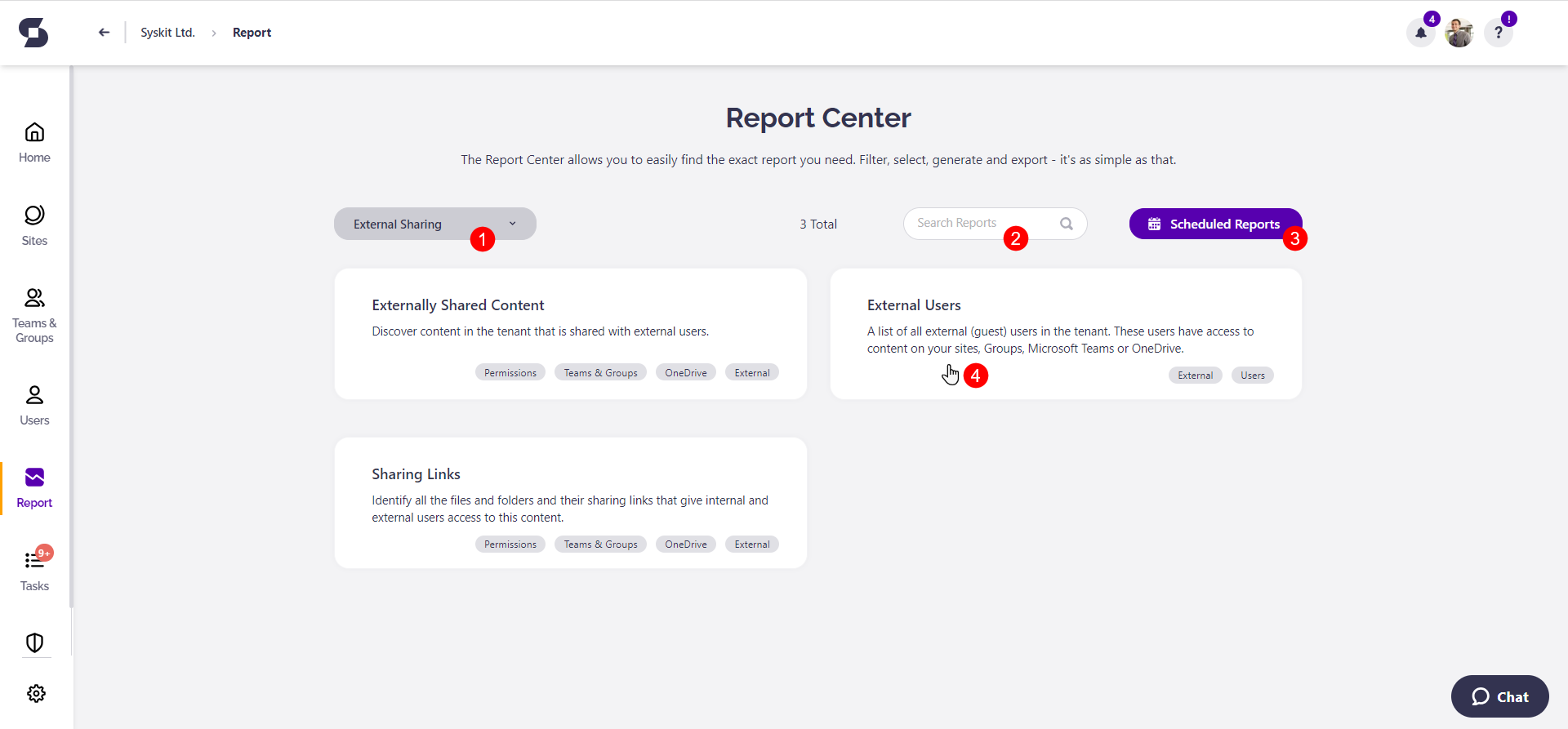Screen dimensions: 1568x729
Task: Open the notifications bell
Action: pos(1421,33)
